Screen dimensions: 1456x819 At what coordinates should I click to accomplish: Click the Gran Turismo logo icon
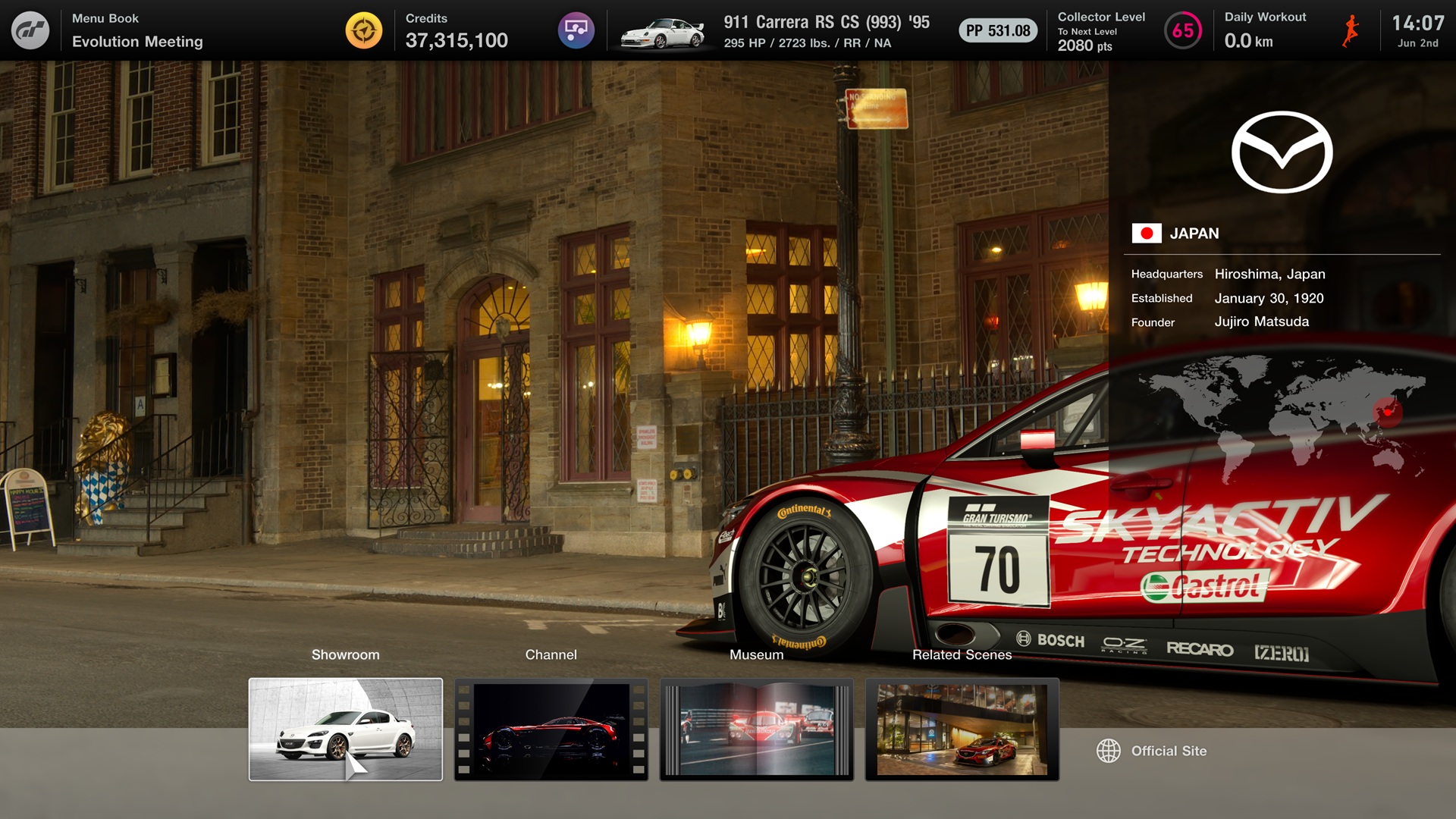coord(30,30)
